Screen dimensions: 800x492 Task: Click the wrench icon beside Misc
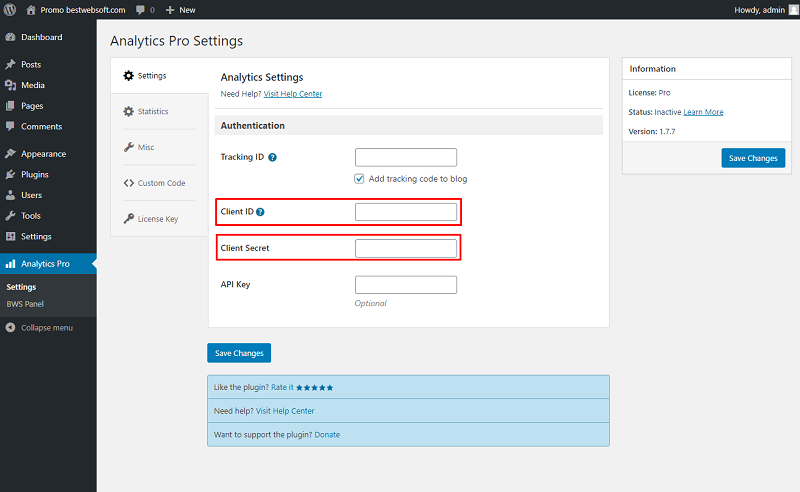point(129,147)
